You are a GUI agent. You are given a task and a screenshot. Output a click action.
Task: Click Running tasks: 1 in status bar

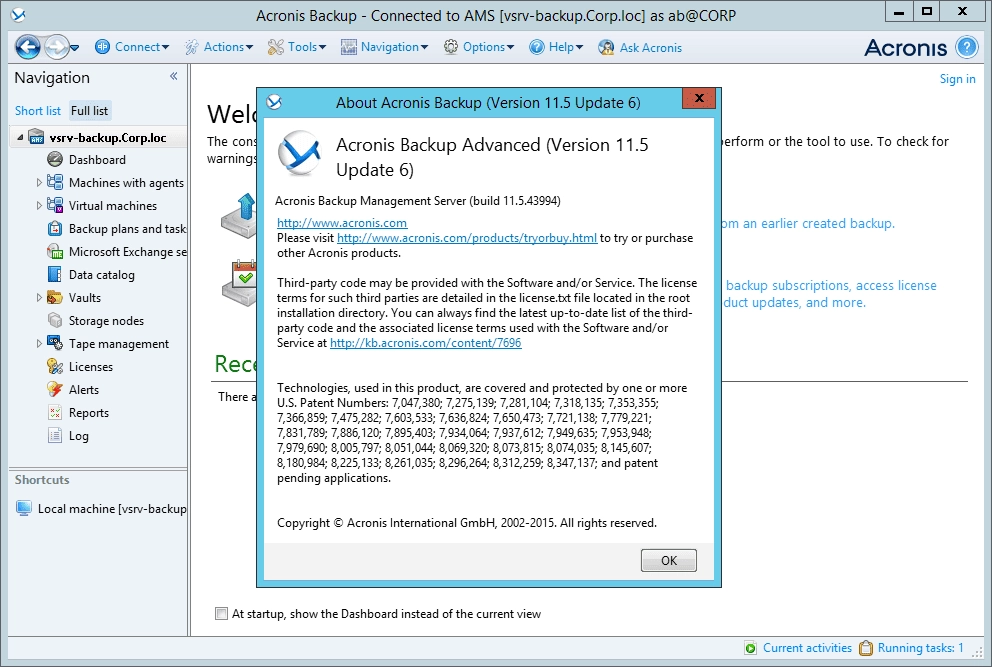click(x=920, y=648)
